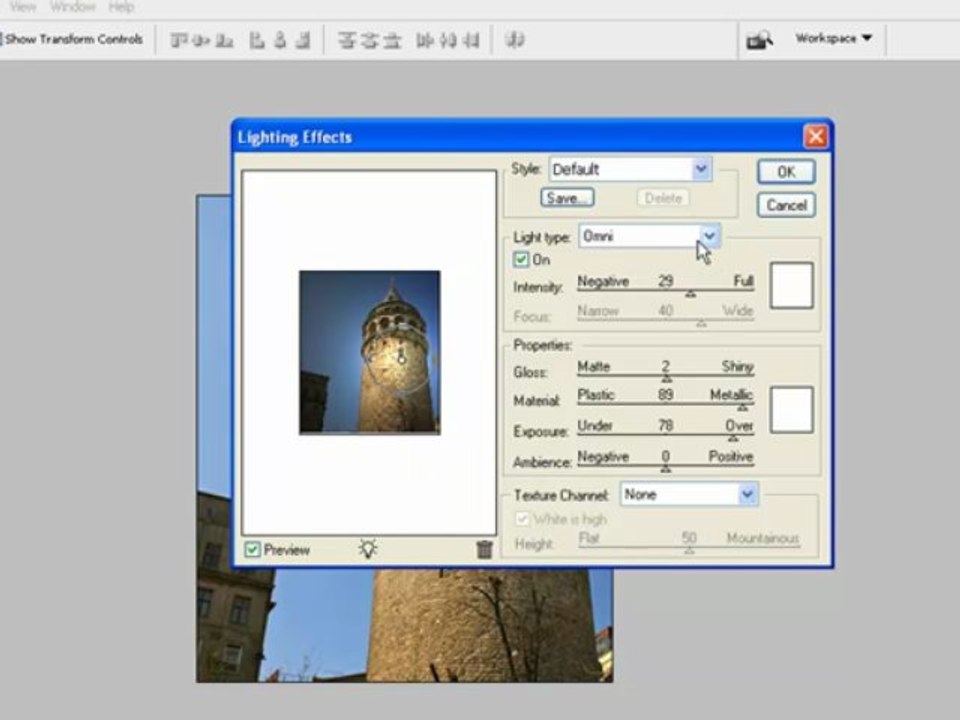Click the Intensity slider track

click(666, 291)
